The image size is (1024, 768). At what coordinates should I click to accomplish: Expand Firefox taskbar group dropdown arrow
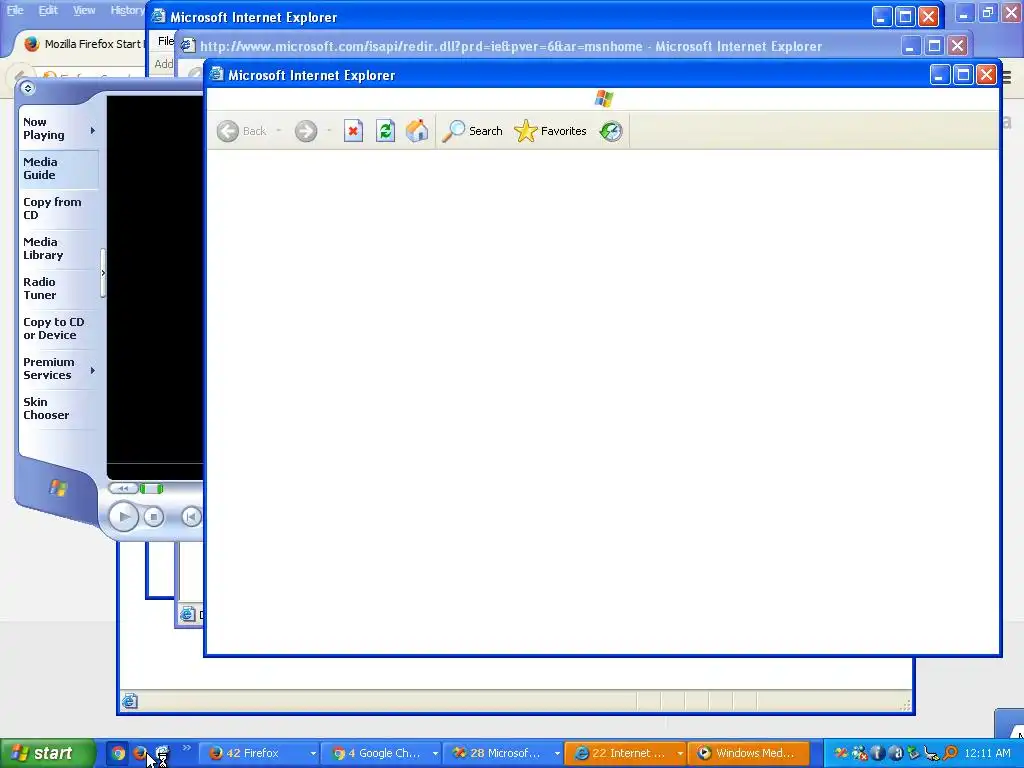click(313, 754)
